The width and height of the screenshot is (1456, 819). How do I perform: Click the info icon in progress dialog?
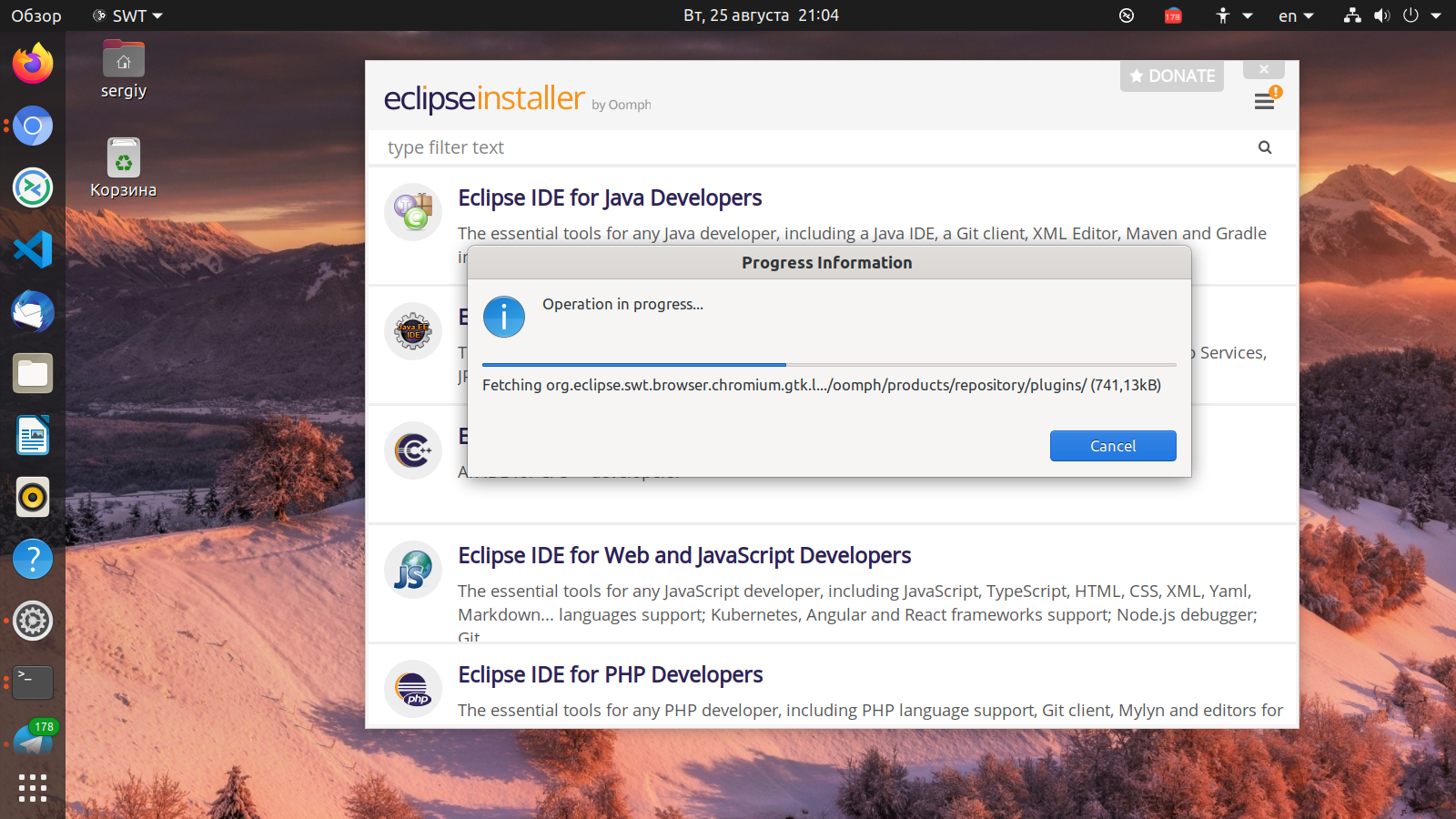point(504,317)
